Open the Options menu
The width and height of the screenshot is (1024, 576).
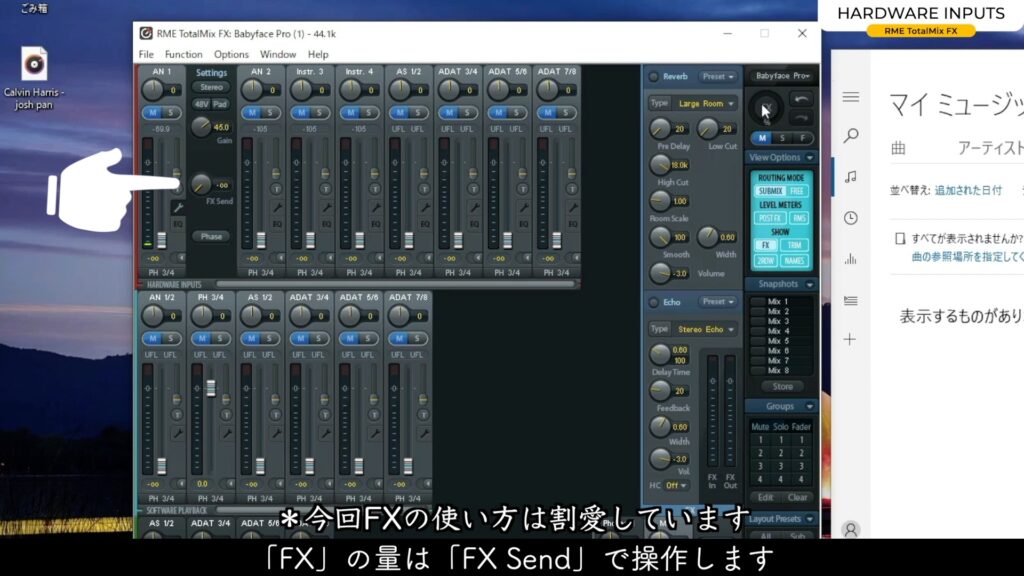tap(231, 54)
